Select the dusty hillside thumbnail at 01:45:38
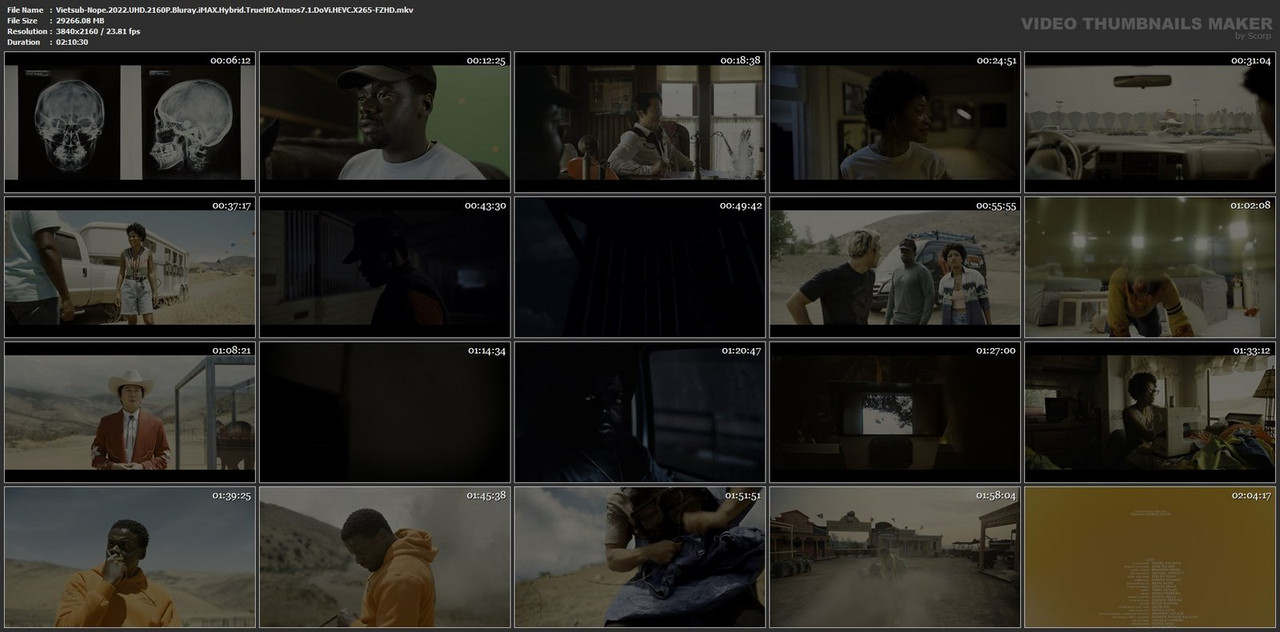The width and height of the screenshot is (1280, 632). pyautogui.click(x=385, y=557)
